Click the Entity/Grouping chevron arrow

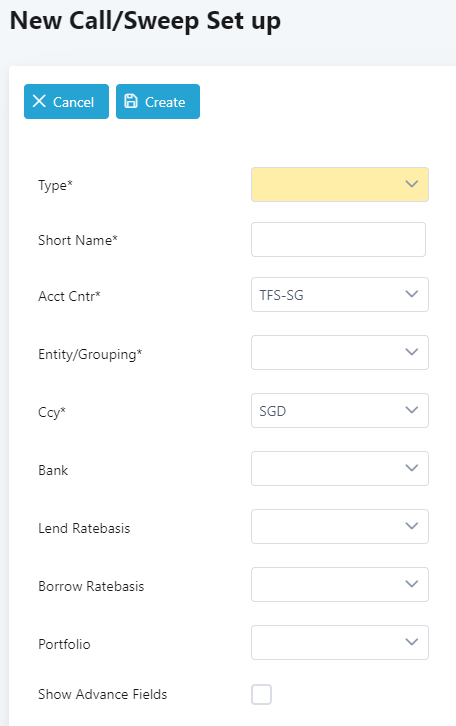(412, 352)
